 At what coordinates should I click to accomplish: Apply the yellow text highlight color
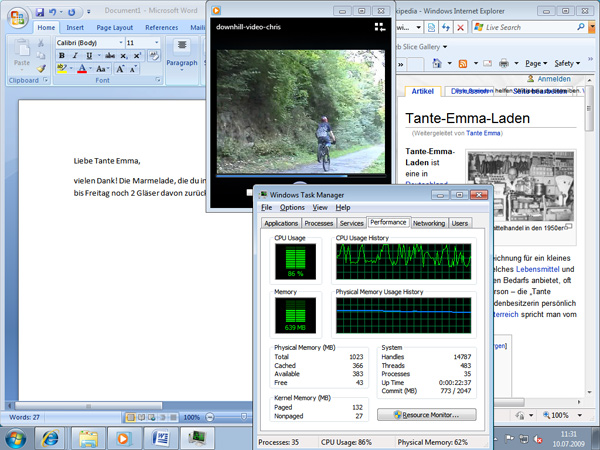pyautogui.click(x=62, y=69)
